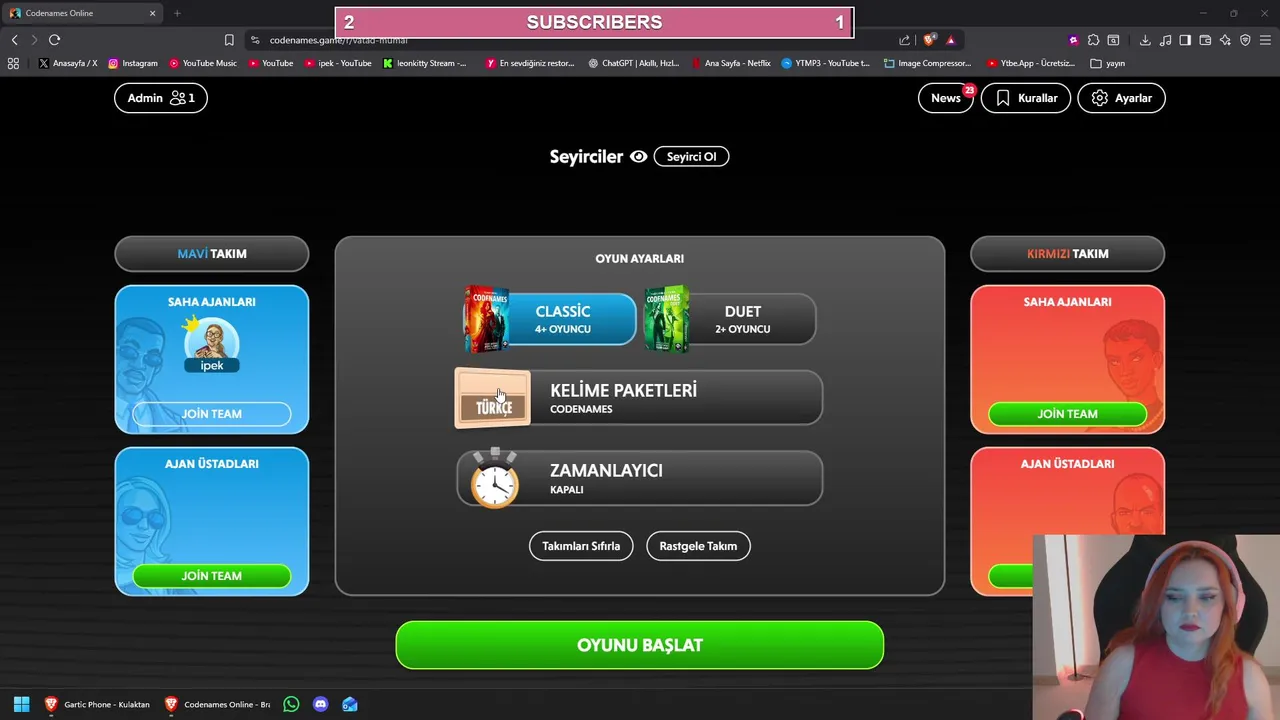Open the Ayarlar settings menu
This screenshot has height=720, width=1280.
pos(1121,98)
